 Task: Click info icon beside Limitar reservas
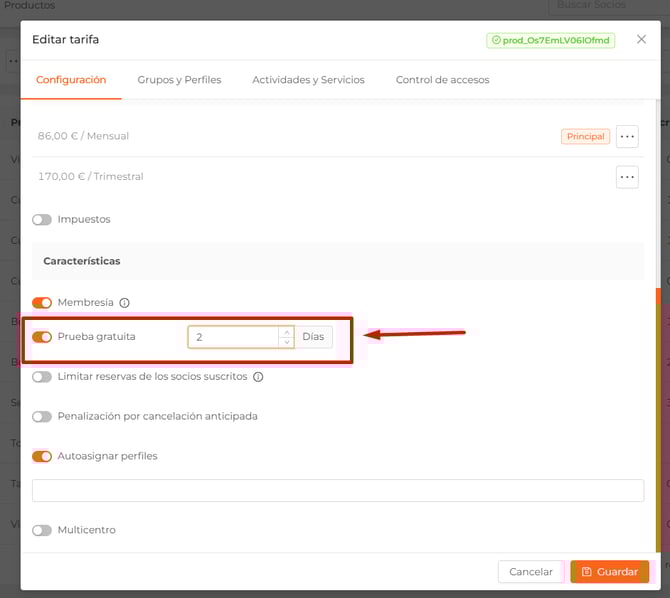tap(258, 377)
